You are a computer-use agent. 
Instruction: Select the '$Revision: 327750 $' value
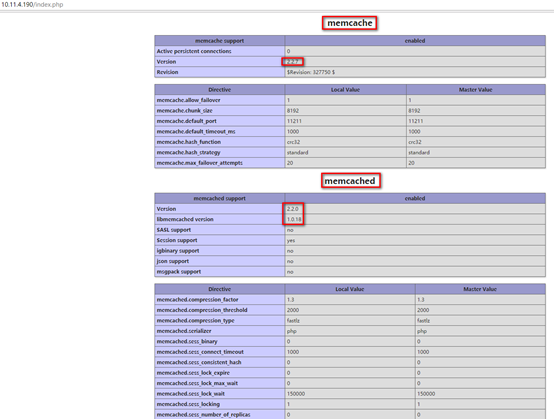[x=311, y=72]
